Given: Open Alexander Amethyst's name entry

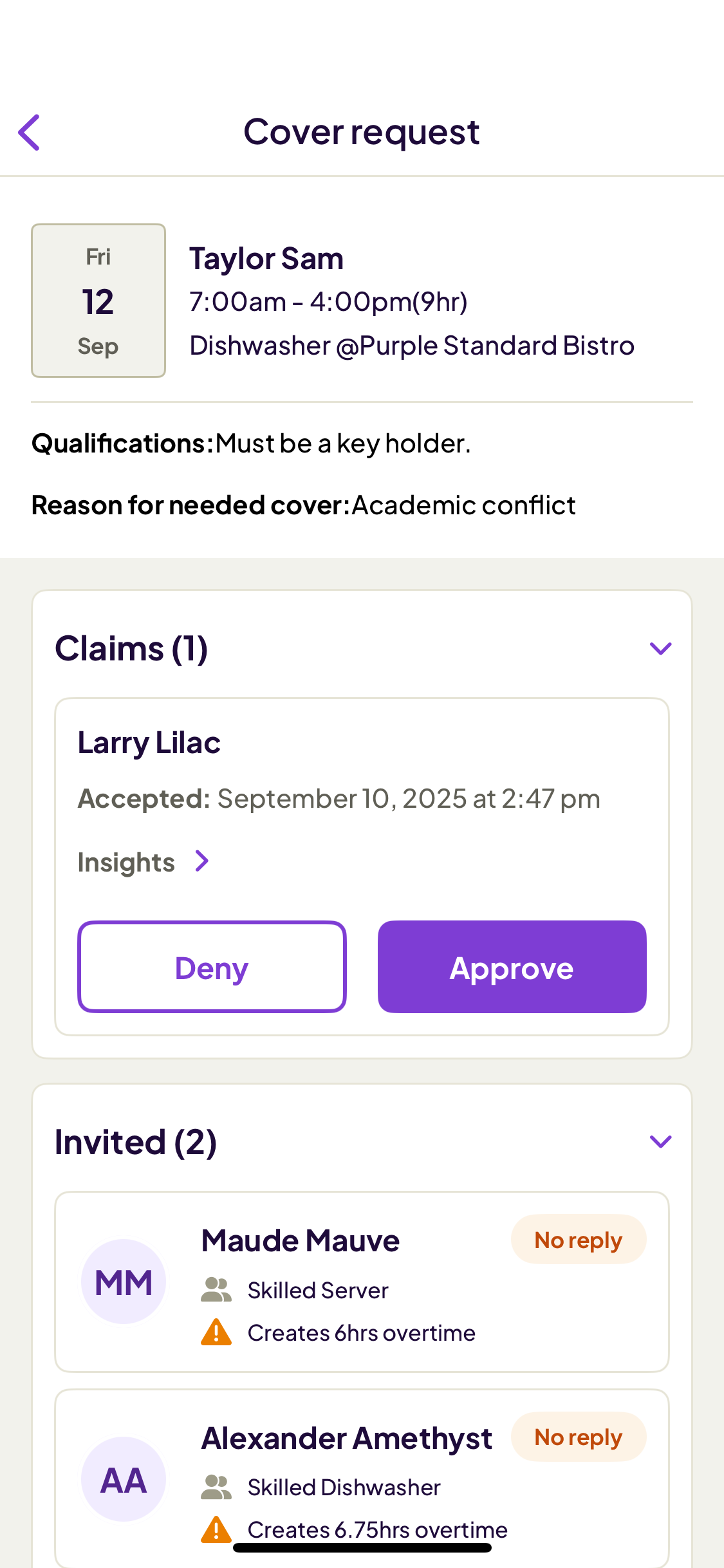Looking at the screenshot, I should 347,1439.
